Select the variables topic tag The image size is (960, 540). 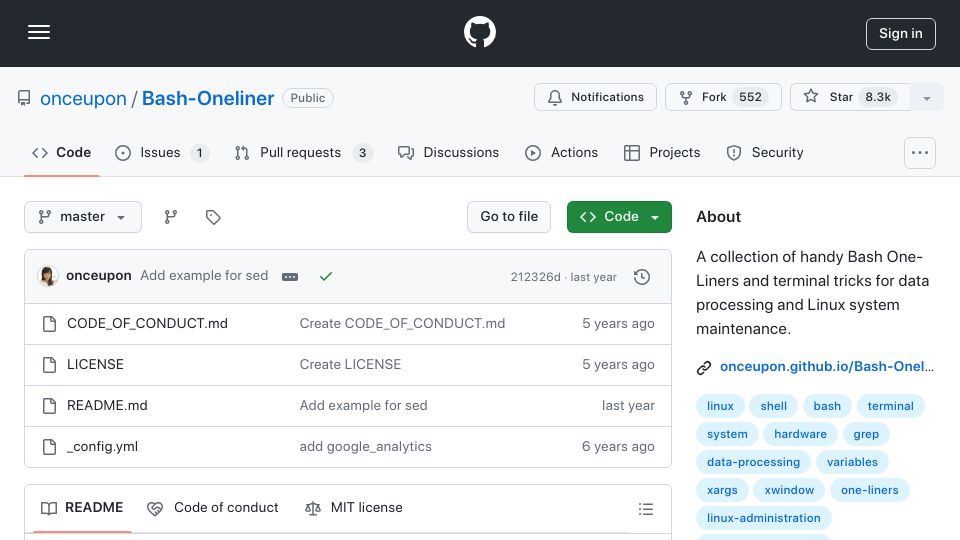852,462
